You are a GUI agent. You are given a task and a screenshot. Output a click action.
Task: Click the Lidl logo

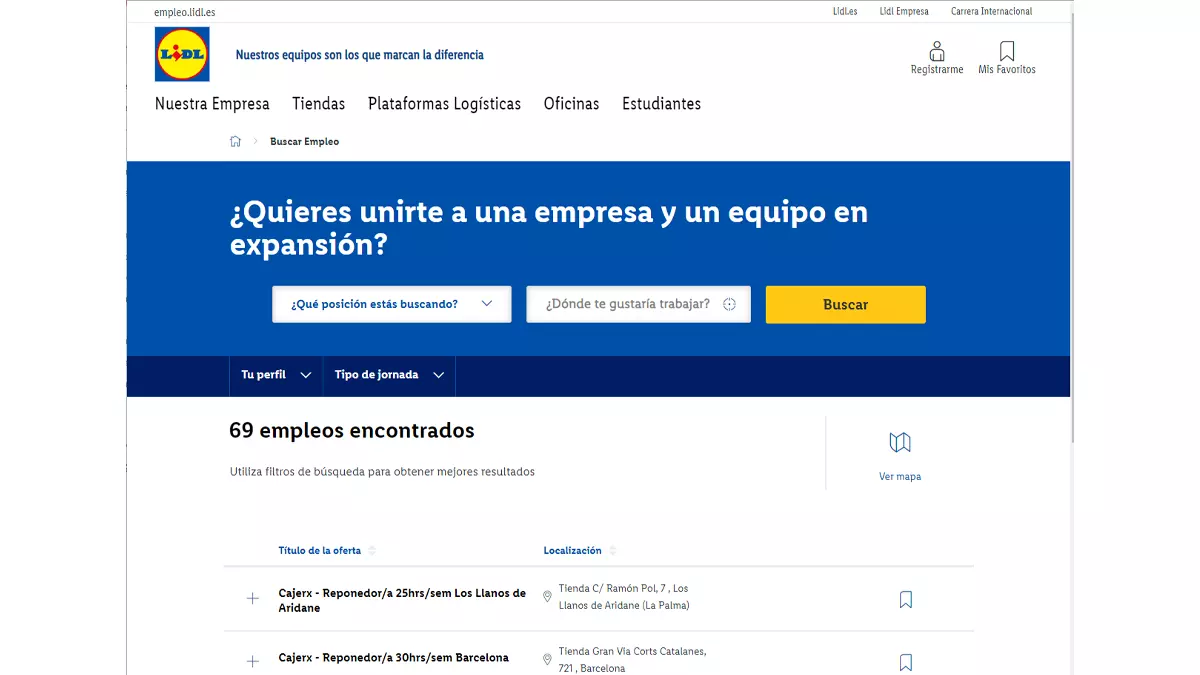coord(182,54)
